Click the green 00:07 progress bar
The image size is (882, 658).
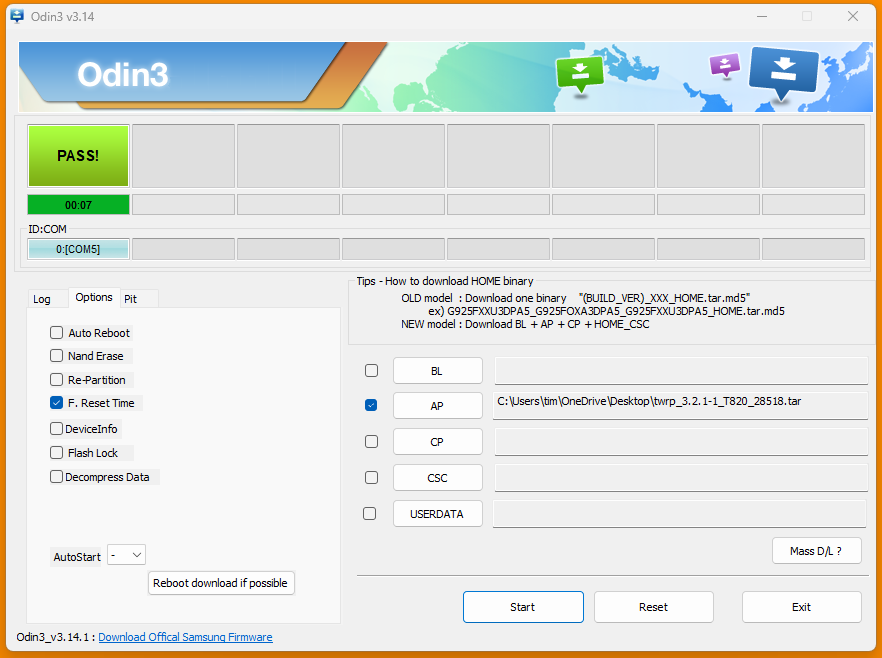(x=78, y=205)
